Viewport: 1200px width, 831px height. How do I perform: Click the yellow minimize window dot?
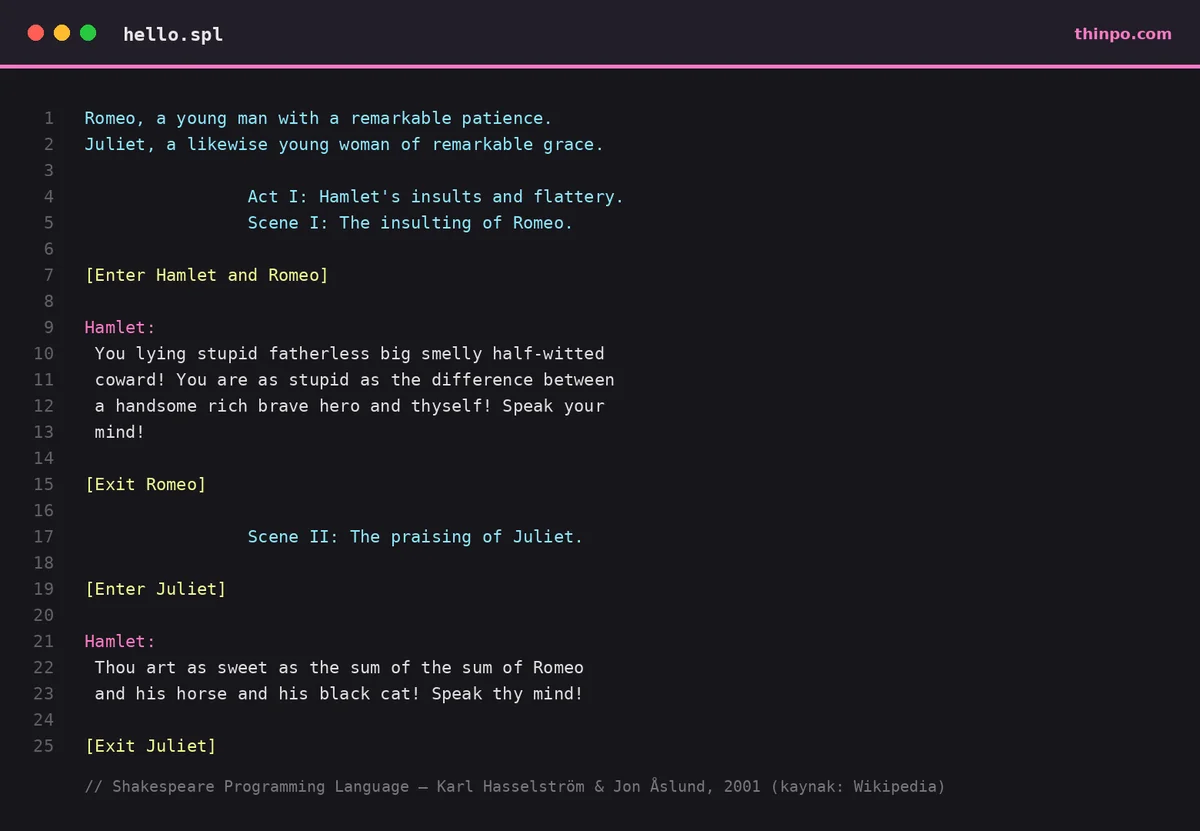62,33
